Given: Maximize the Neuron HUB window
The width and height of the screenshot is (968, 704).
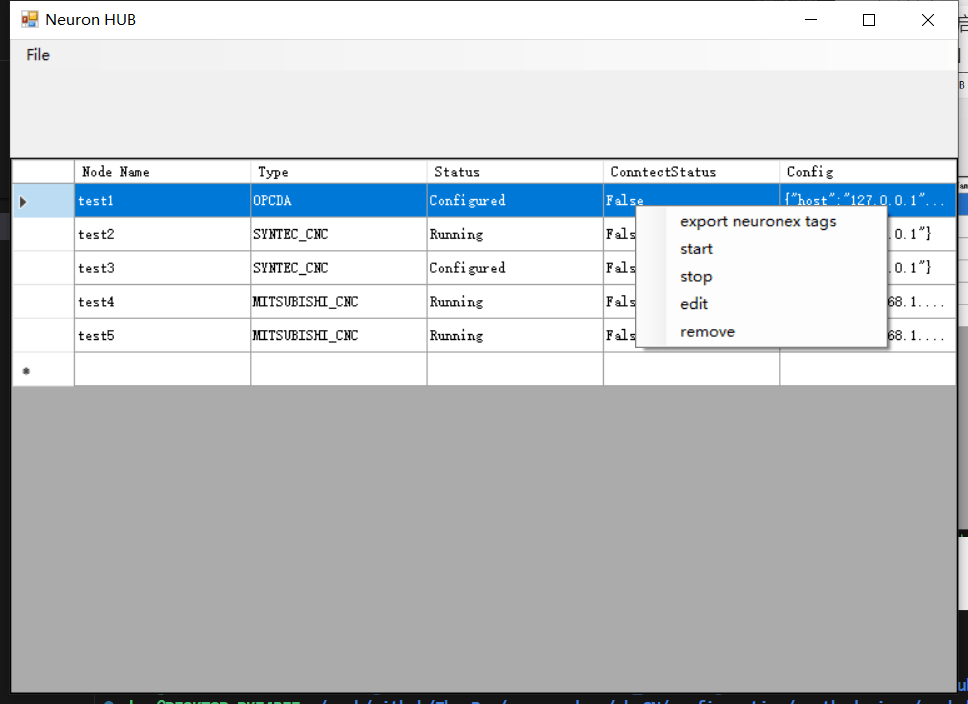Looking at the screenshot, I should point(869,20).
